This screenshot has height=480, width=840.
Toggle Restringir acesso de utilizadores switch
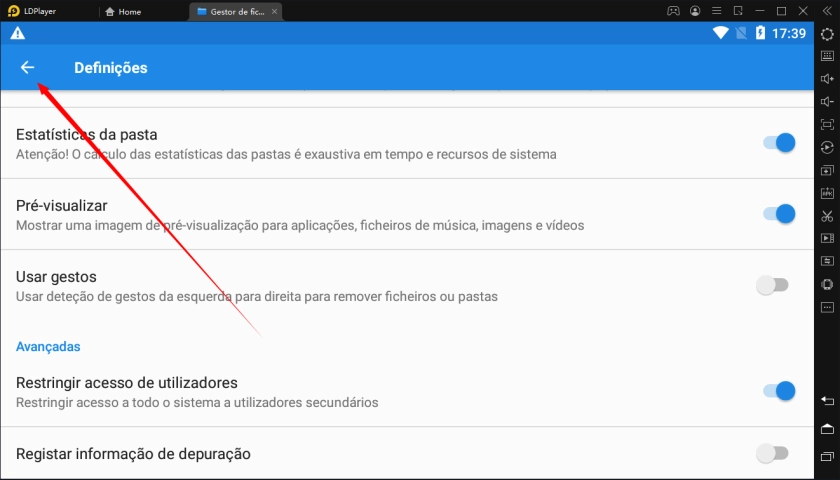(x=779, y=391)
